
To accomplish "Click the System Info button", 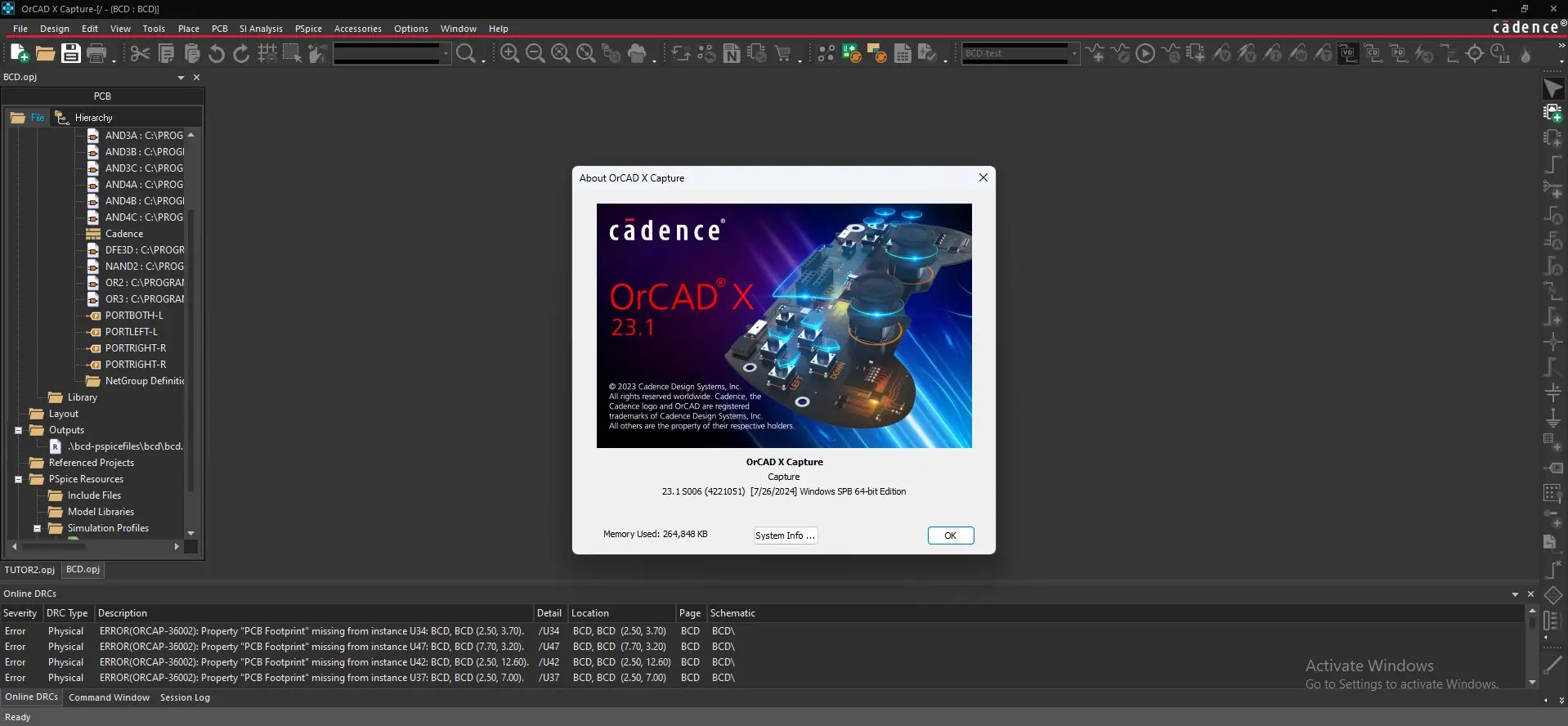I will (785, 536).
